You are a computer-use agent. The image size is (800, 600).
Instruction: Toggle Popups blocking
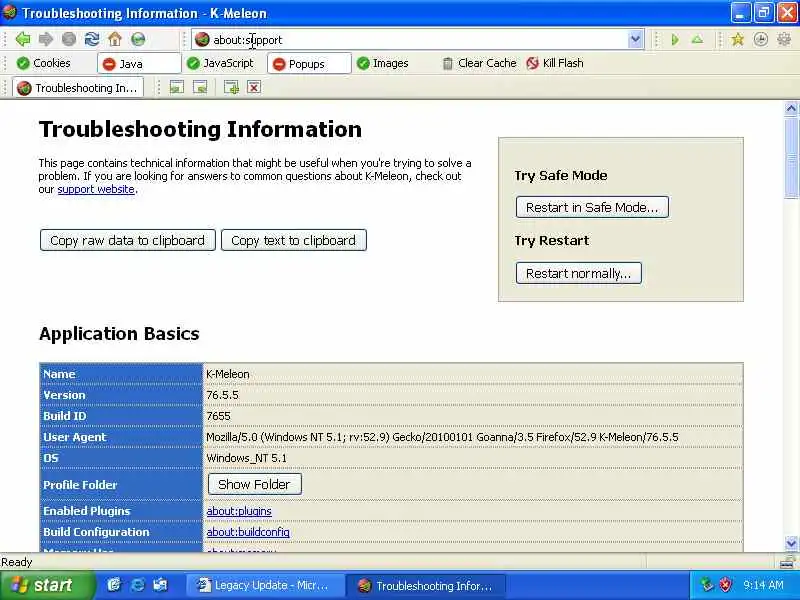point(309,64)
